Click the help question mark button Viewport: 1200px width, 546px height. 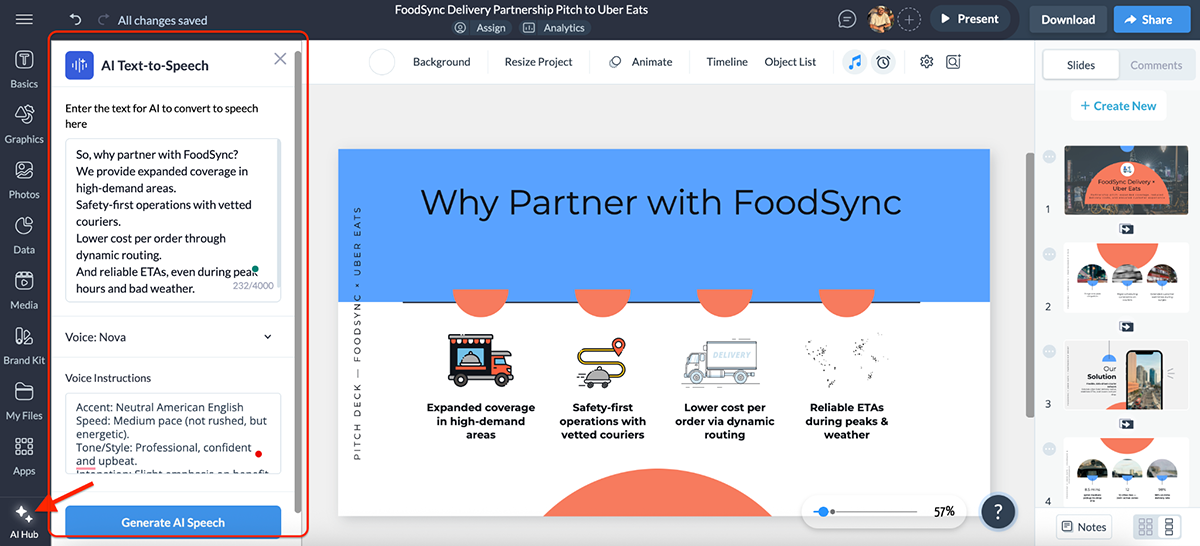[998, 511]
